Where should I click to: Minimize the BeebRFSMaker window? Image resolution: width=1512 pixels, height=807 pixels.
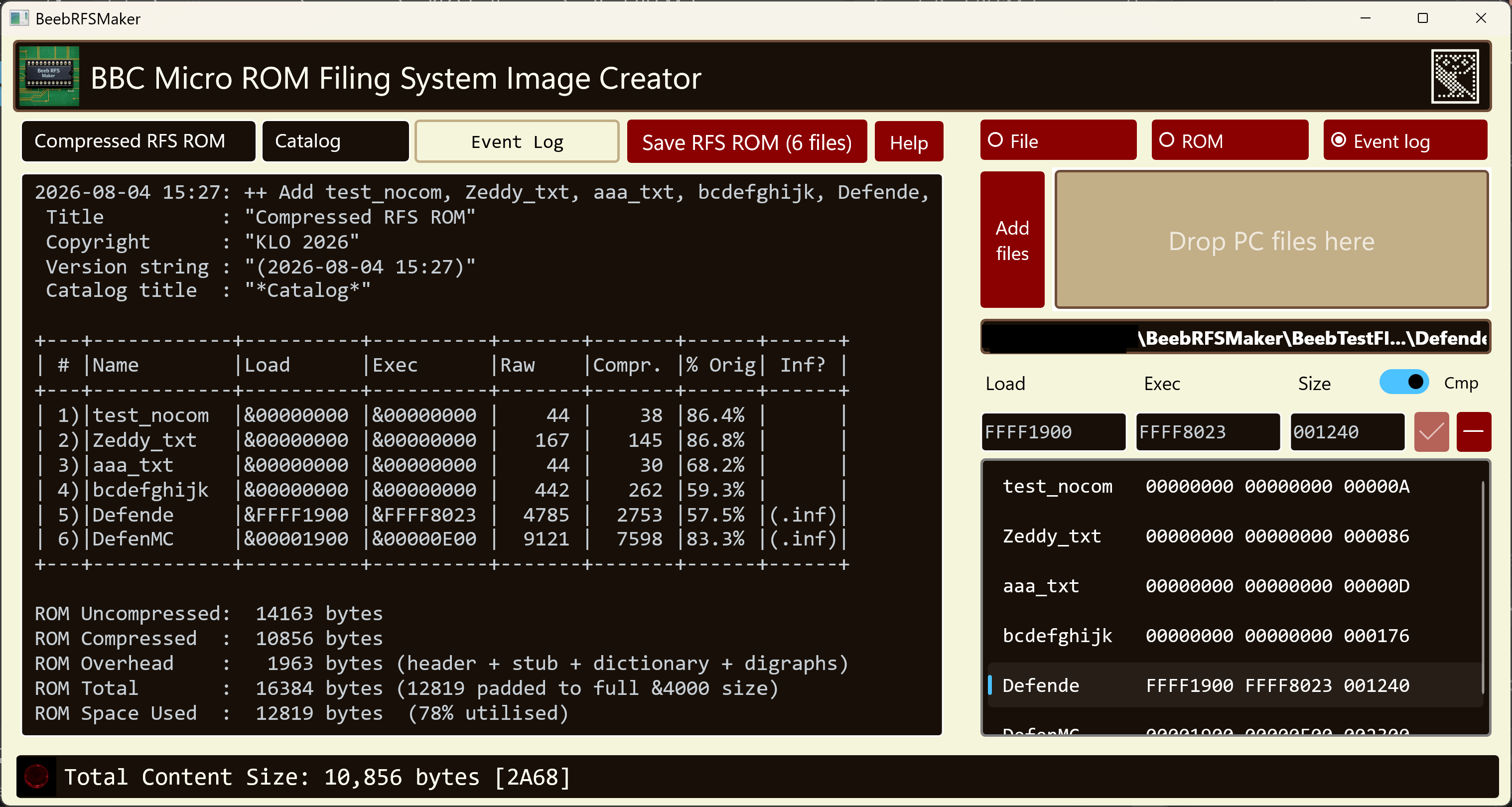(1366, 18)
